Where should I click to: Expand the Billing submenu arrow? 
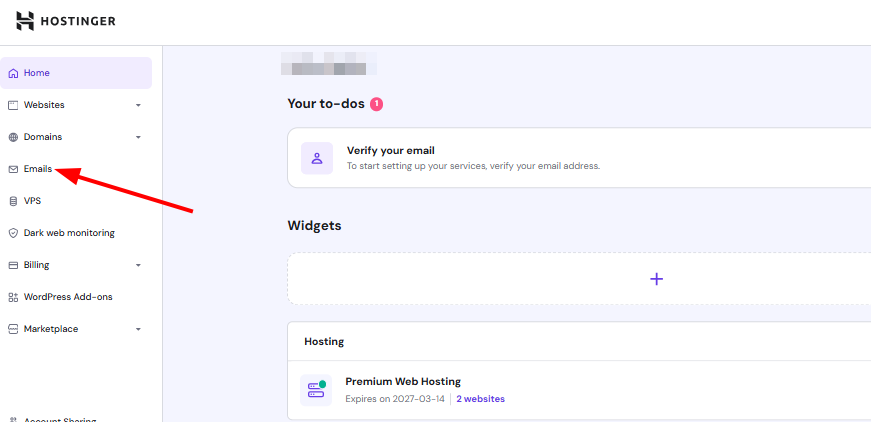pyautogui.click(x=138, y=265)
